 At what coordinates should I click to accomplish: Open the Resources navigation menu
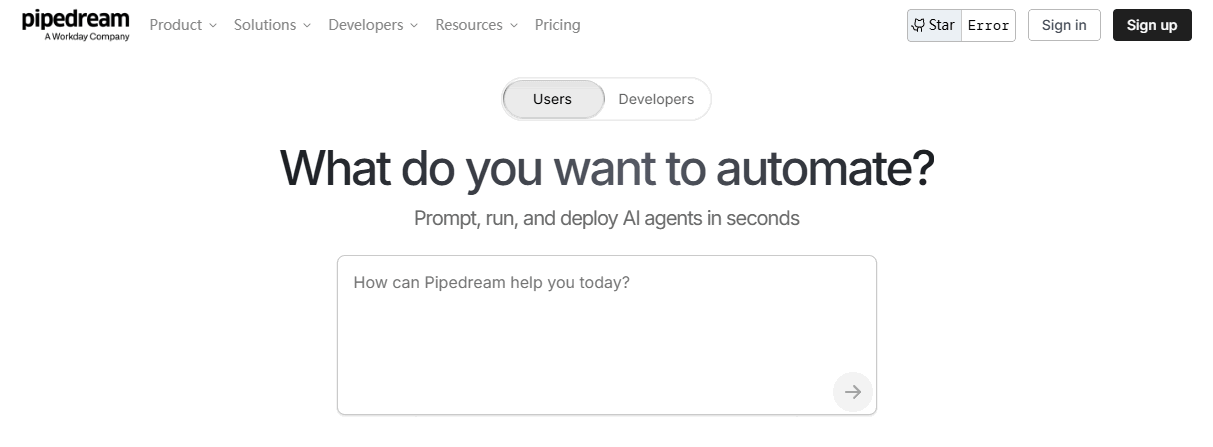[476, 25]
